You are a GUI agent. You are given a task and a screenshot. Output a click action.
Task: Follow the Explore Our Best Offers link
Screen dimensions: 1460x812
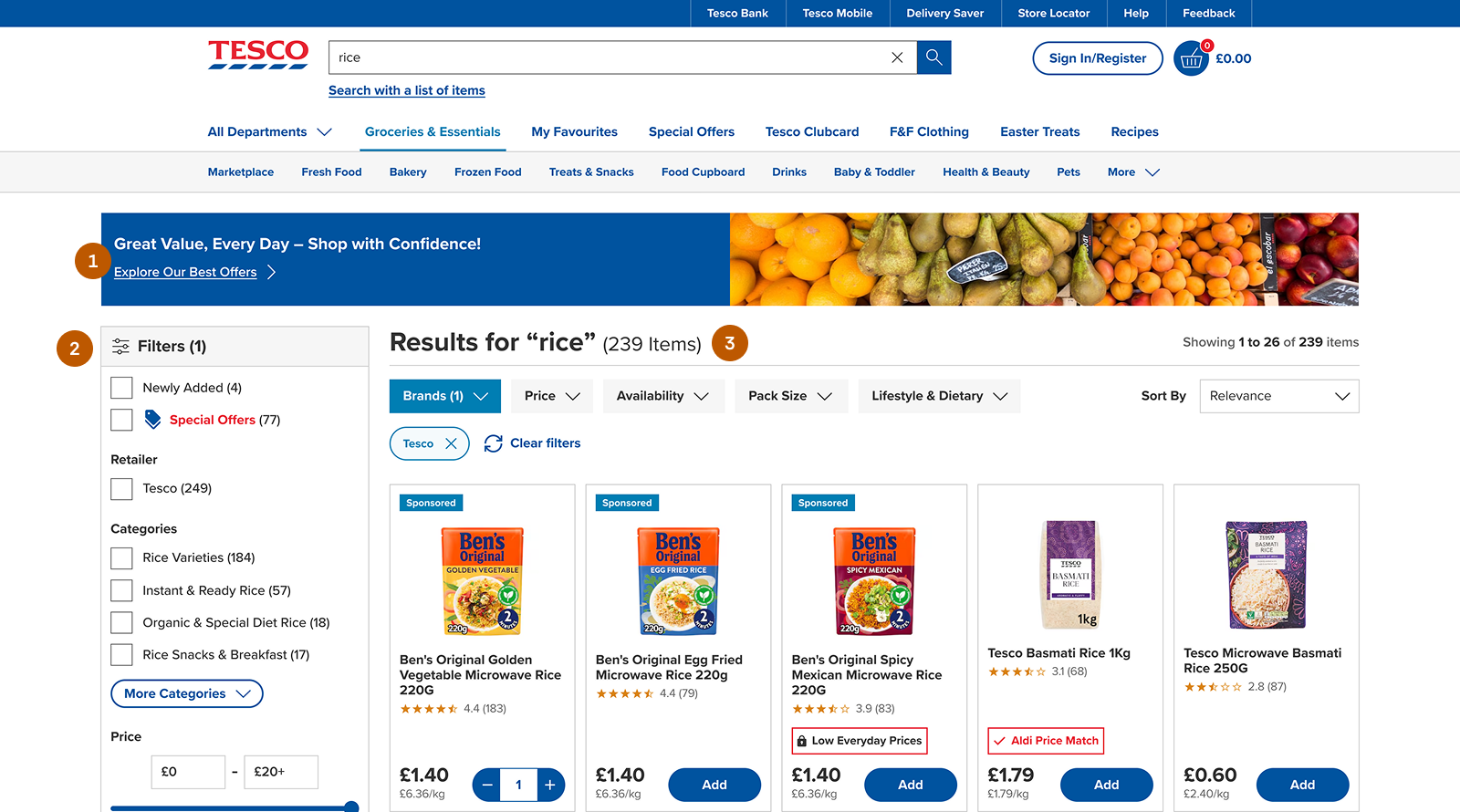pyautogui.click(x=185, y=272)
